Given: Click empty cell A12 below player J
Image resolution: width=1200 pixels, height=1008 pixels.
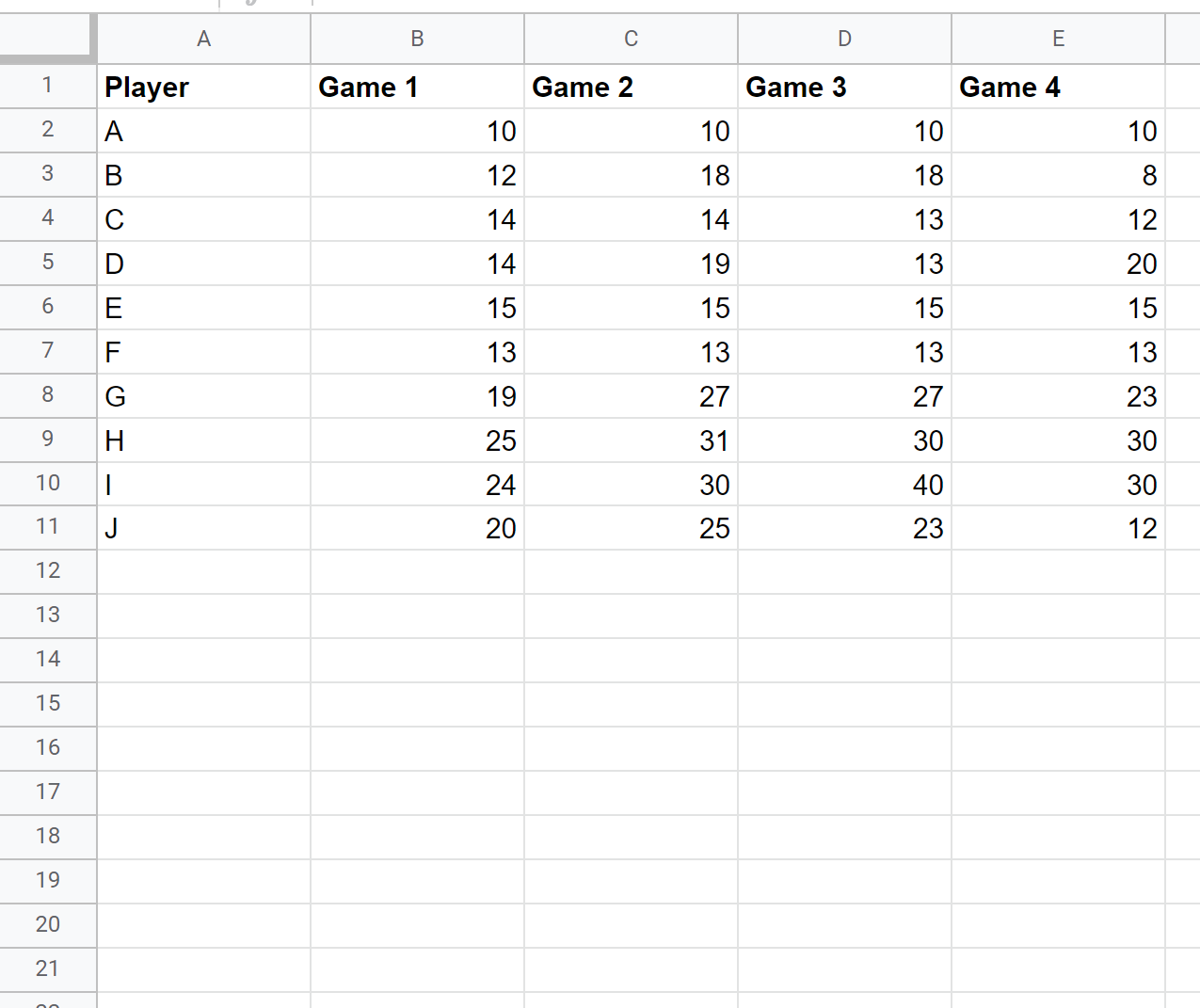Looking at the screenshot, I should (203, 572).
